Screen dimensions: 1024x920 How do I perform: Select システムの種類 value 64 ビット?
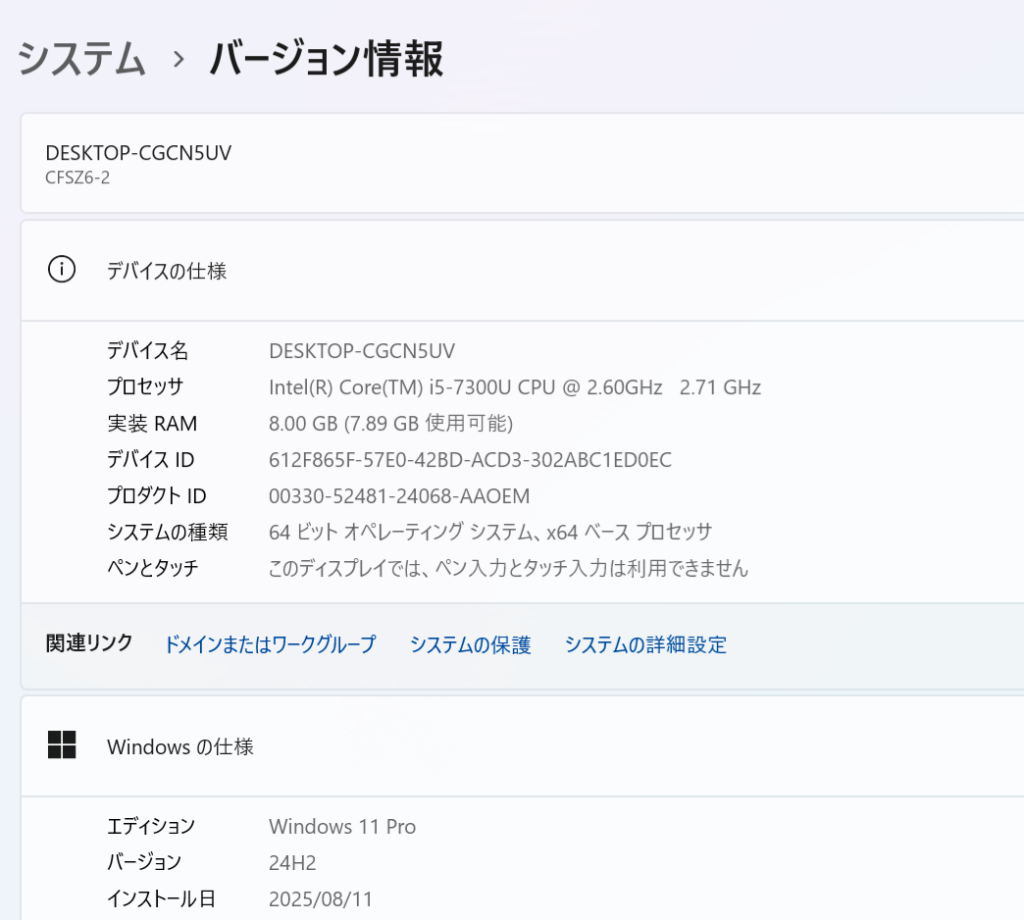[490, 532]
